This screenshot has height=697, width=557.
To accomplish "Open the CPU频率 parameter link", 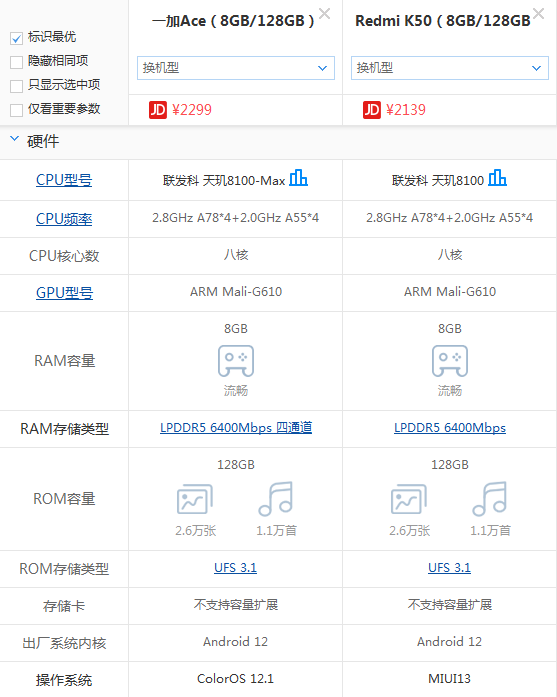I will pos(64,219).
